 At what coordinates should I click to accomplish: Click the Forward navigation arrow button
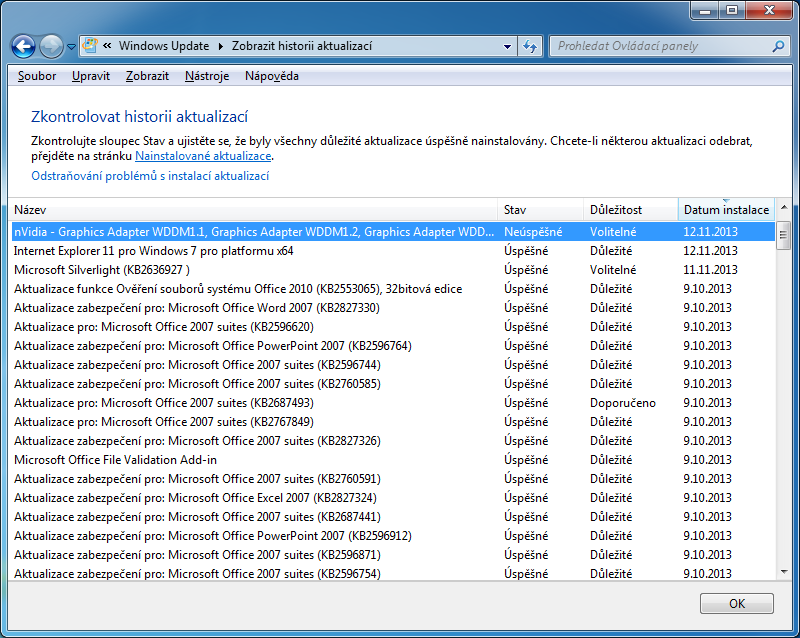(51, 46)
